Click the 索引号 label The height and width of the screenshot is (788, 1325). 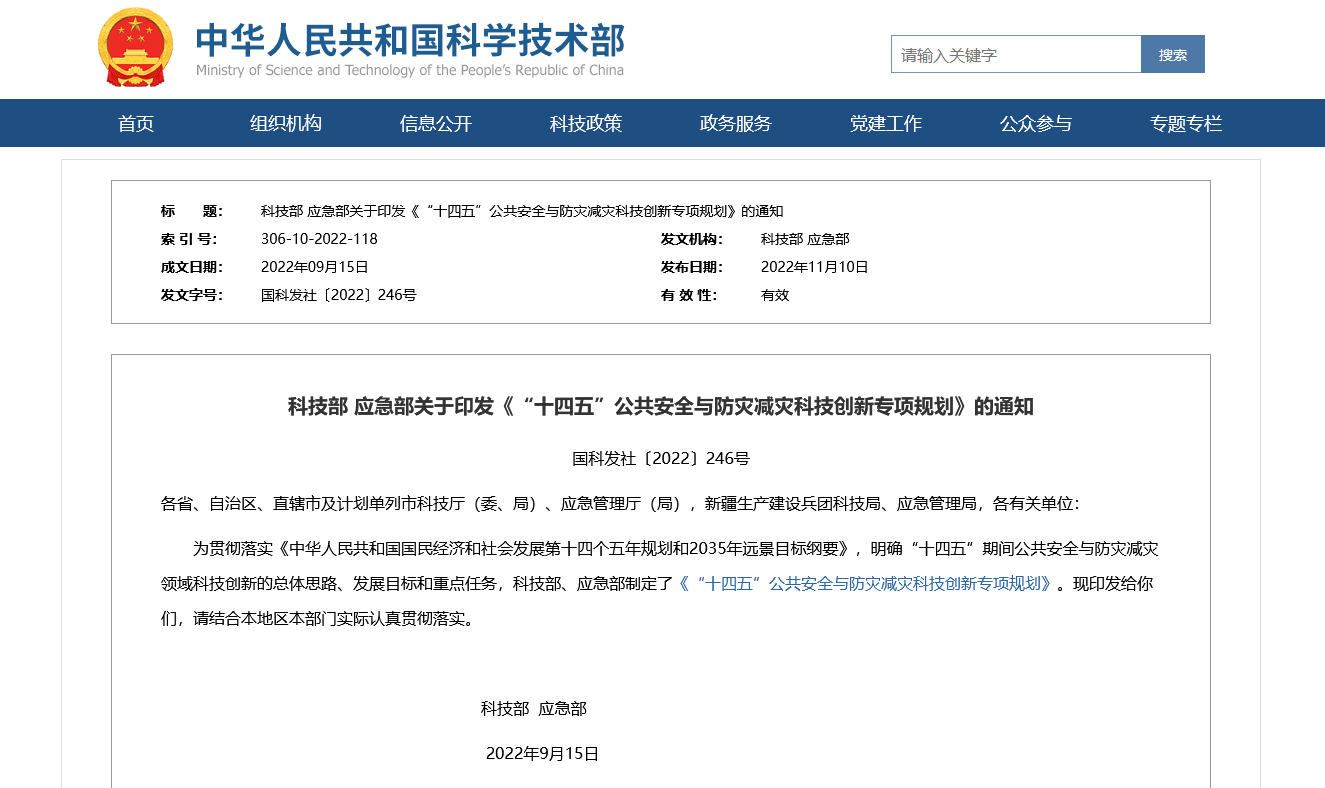tap(189, 239)
